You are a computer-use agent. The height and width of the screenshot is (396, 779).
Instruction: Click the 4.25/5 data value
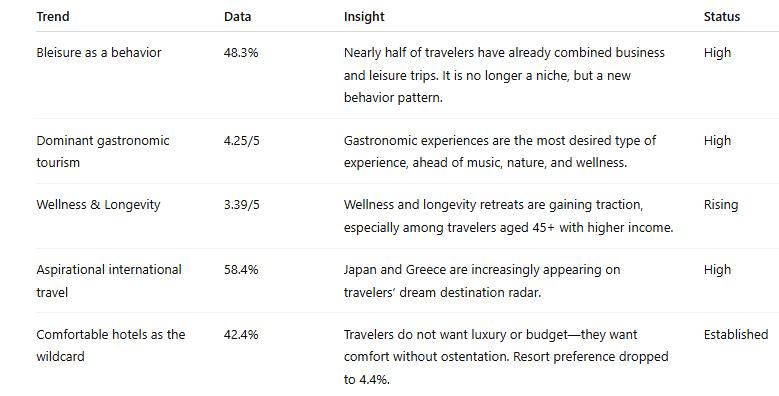point(241,141)
